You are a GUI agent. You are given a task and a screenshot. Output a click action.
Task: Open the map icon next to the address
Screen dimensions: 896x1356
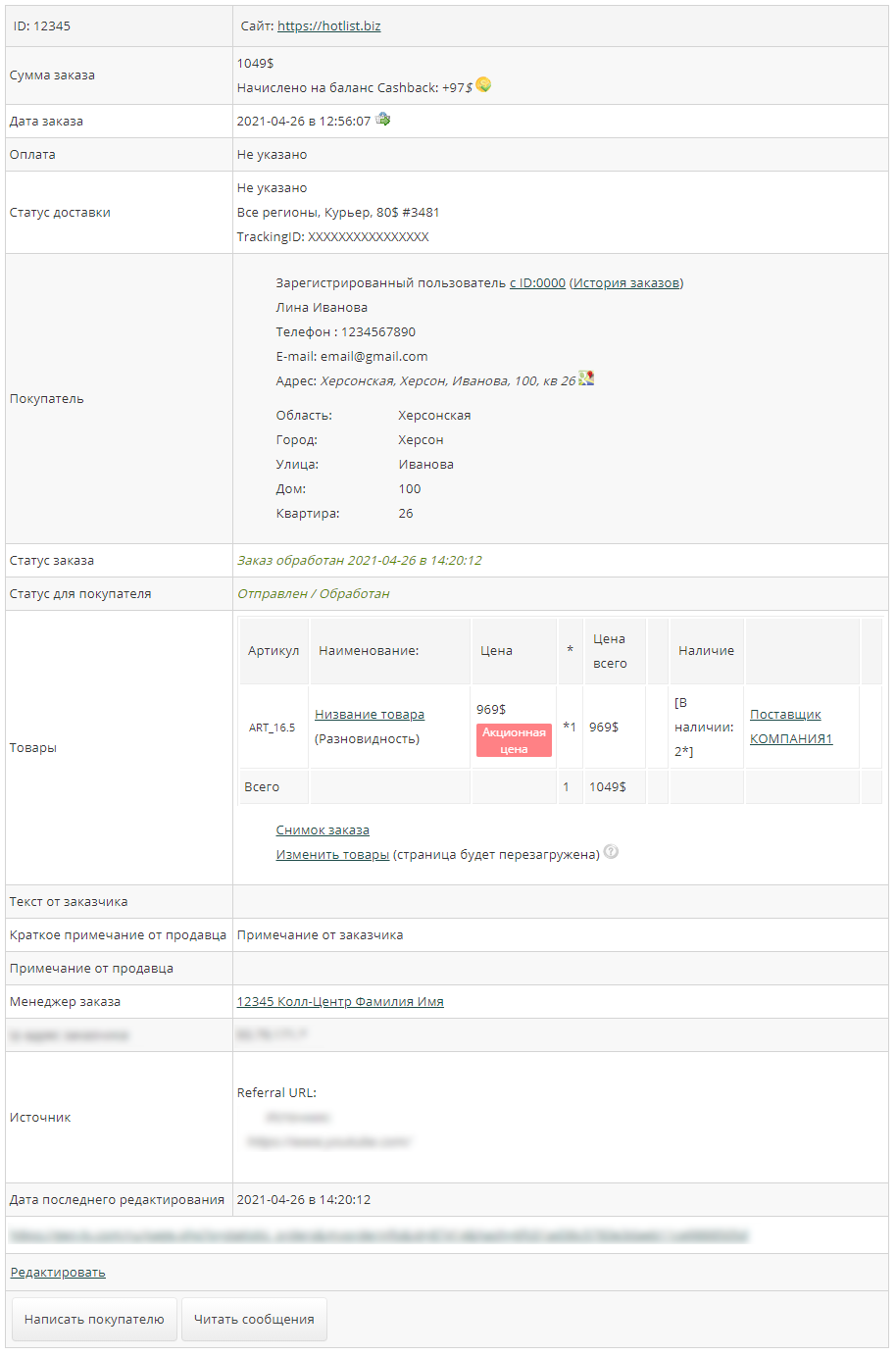click(586, 378)
